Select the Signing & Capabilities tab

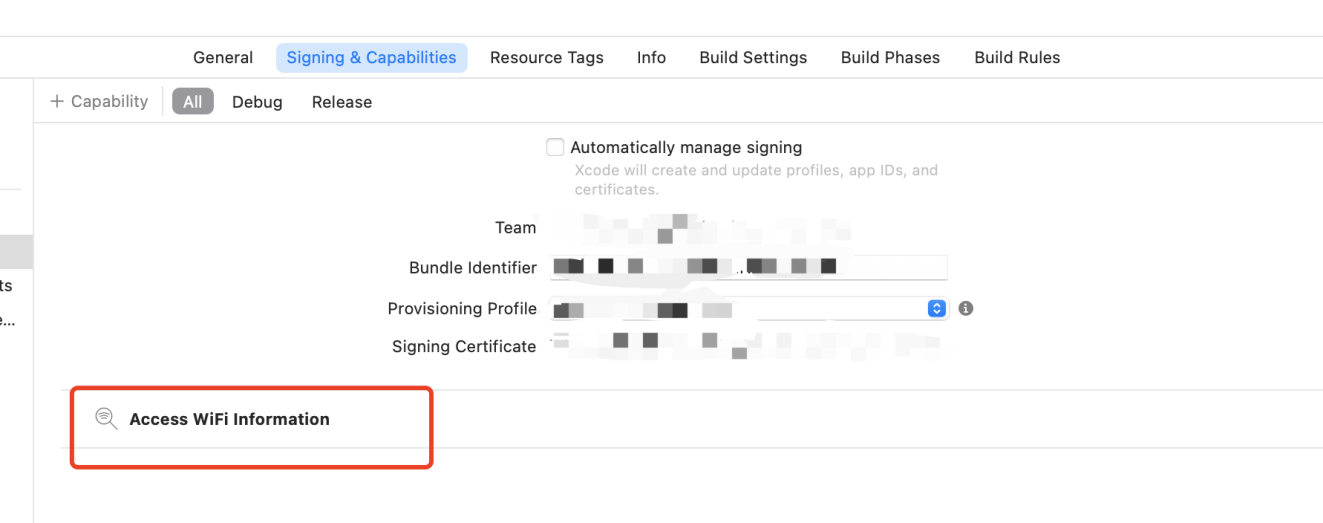pos(371,57)
